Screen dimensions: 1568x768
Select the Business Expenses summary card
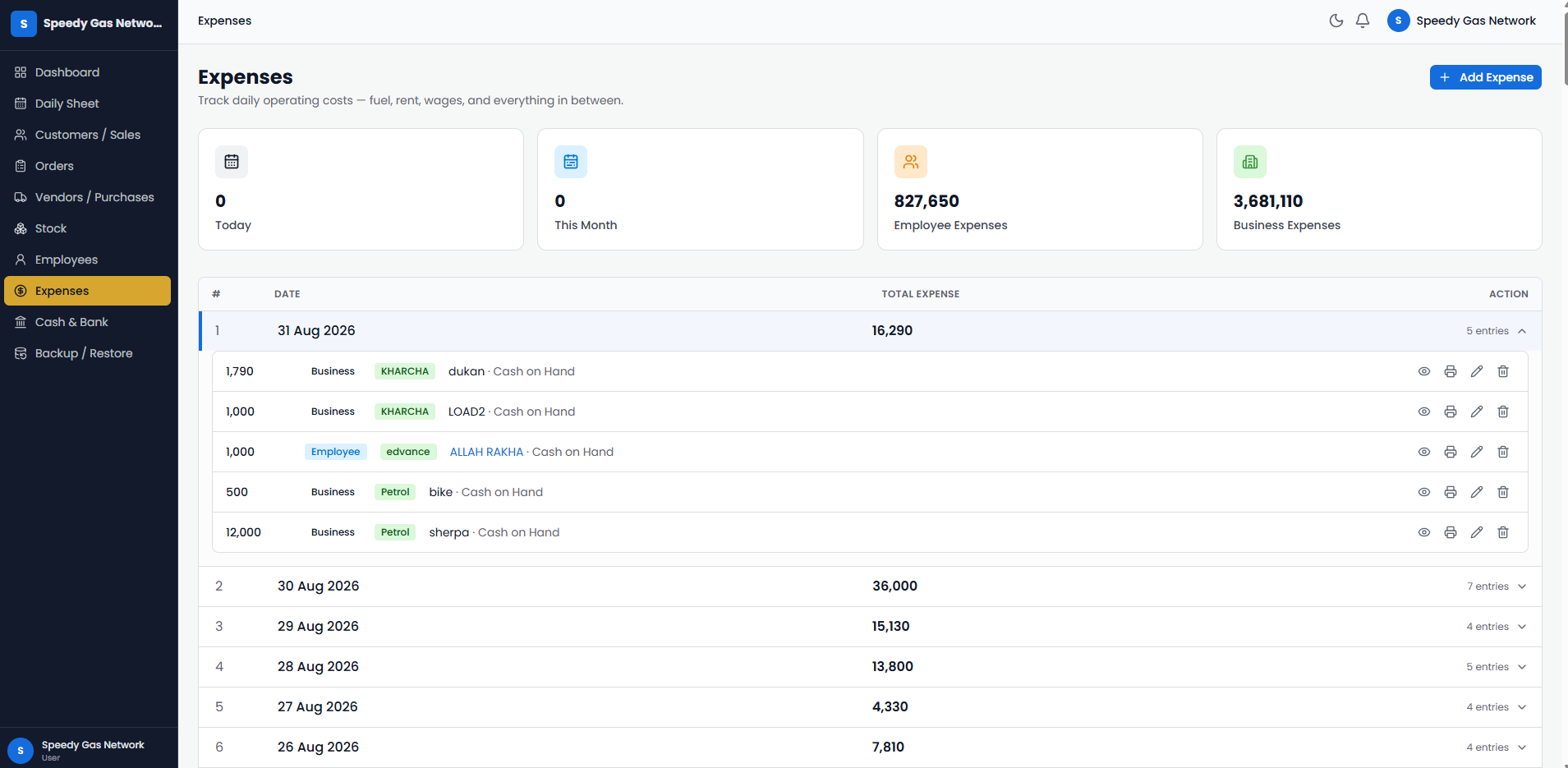coord(1379,189)
